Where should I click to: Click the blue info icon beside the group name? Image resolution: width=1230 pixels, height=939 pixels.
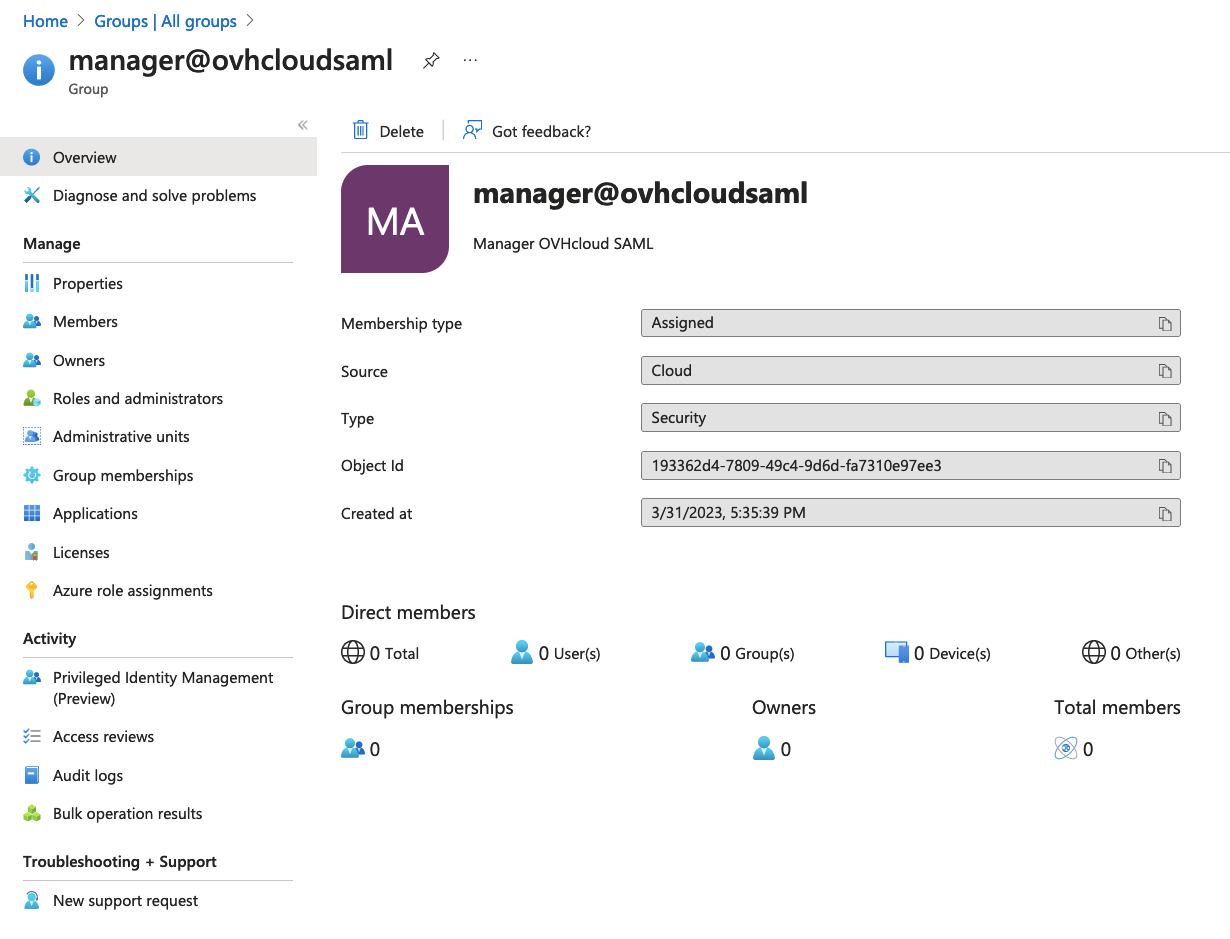pos(38,70)
